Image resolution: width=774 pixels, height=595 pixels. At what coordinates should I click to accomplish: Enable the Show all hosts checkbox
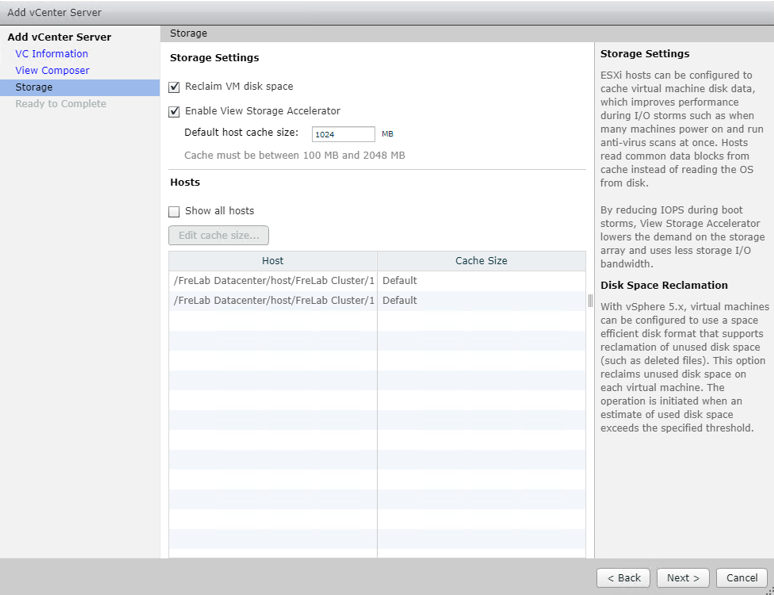click(x=175, y=212)
